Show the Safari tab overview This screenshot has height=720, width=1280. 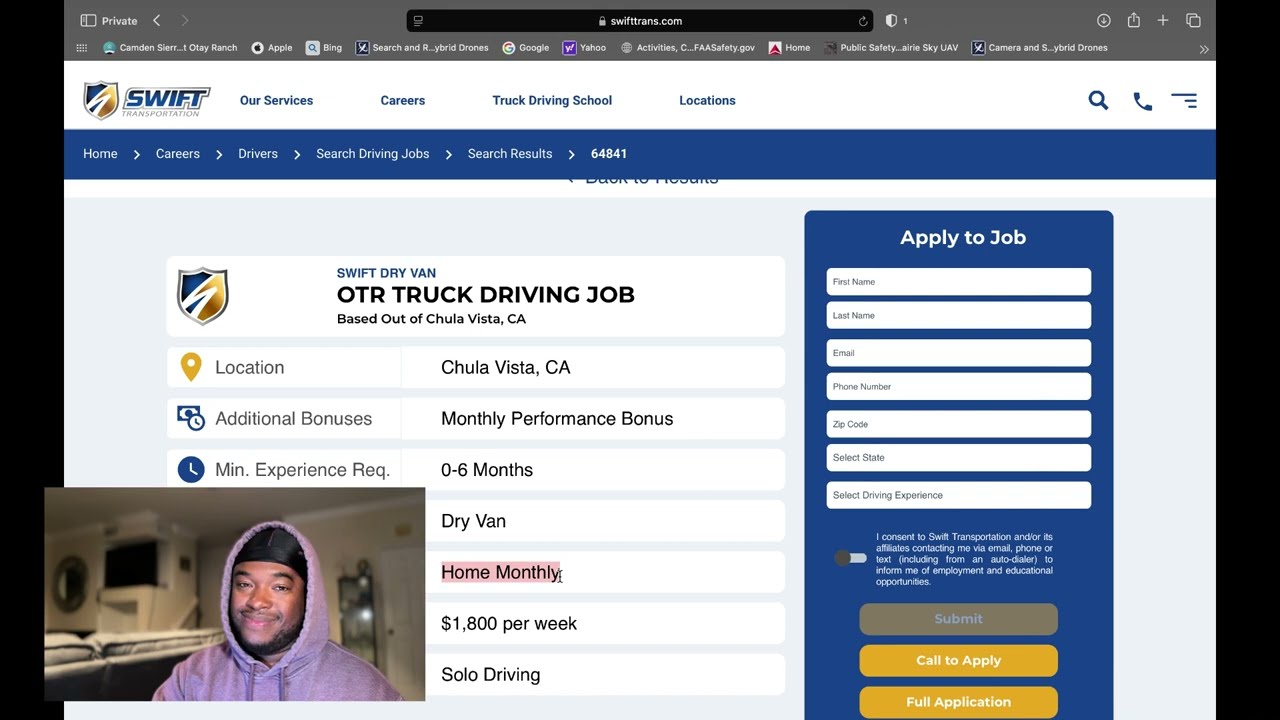point(1193,20)
